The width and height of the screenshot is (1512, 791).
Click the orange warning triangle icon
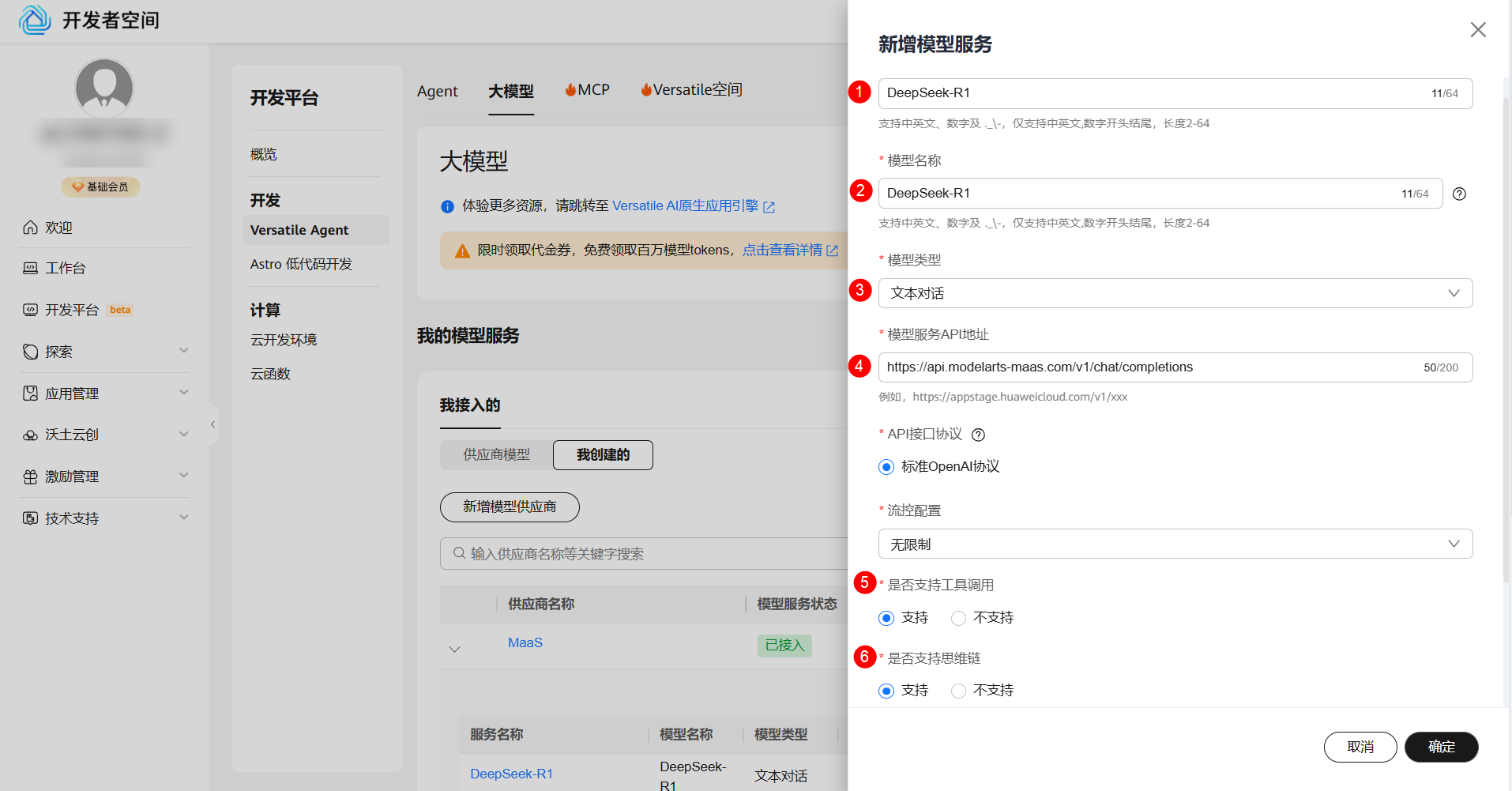tap(462, 250)
